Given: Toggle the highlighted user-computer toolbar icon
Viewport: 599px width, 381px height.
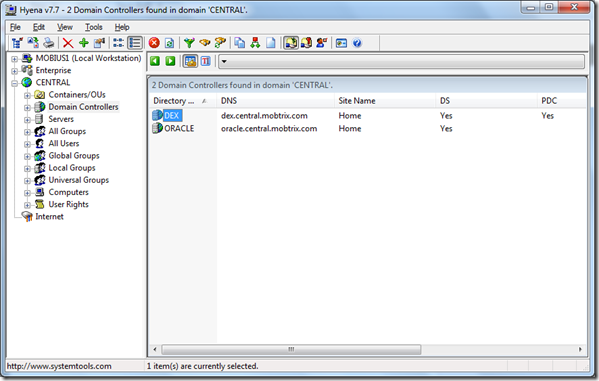Looking at the screenshot, I should tap(290, 43).
